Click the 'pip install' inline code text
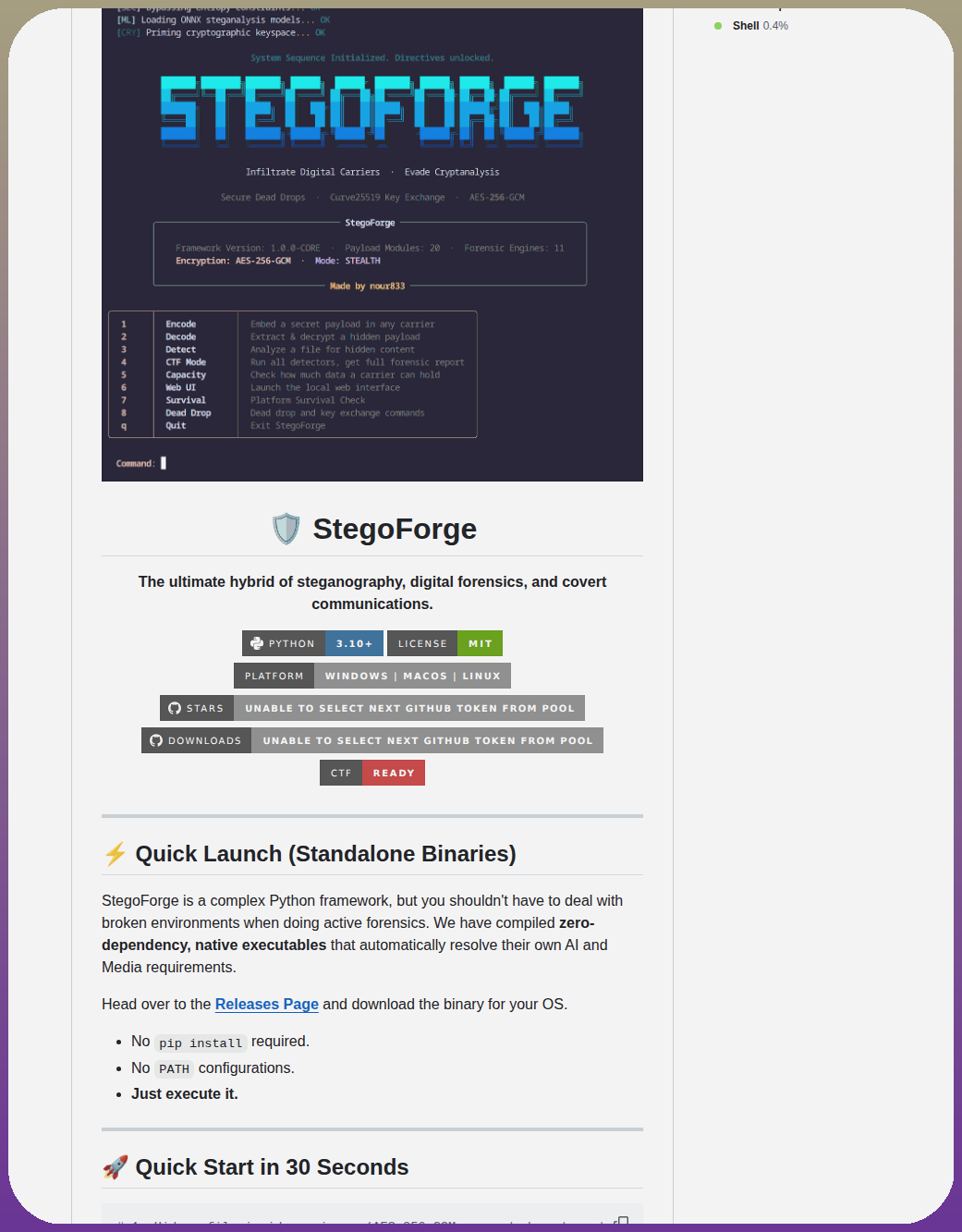 201,1043
